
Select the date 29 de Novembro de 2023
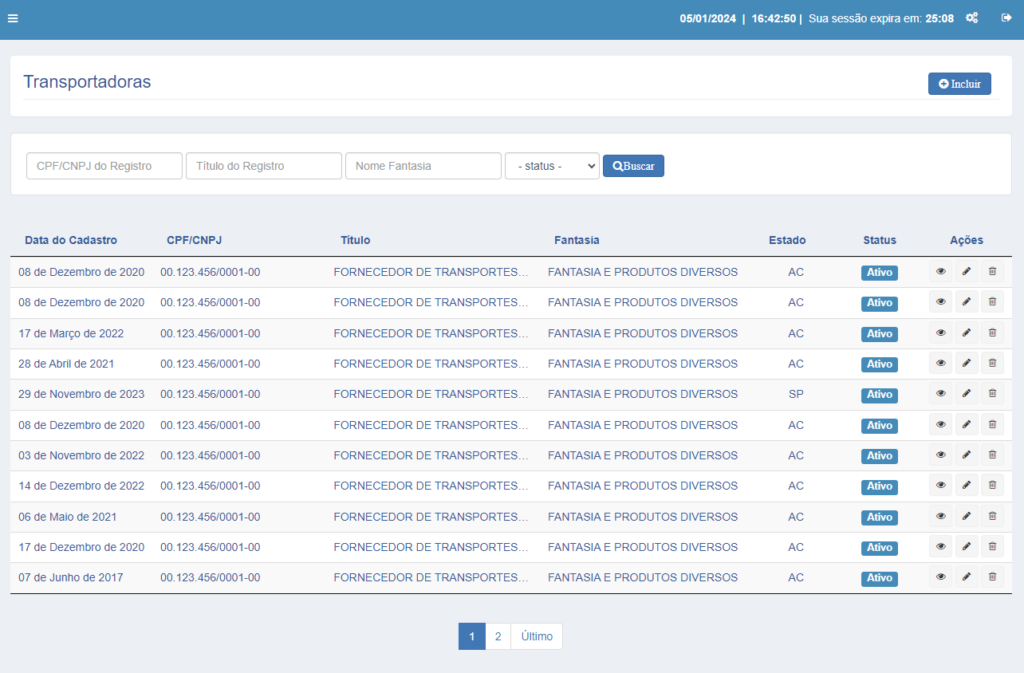pos(81,394)
